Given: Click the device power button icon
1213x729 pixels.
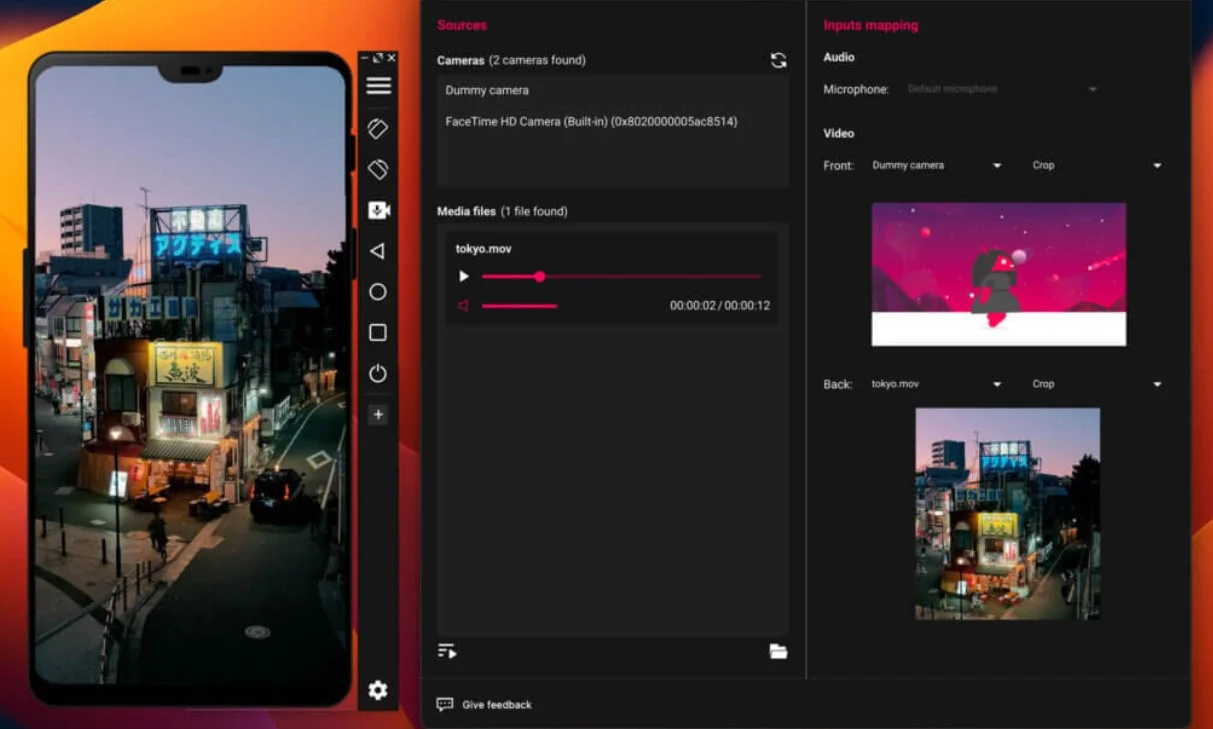Looking at the screenshot, I should click(x=378, y=373).
